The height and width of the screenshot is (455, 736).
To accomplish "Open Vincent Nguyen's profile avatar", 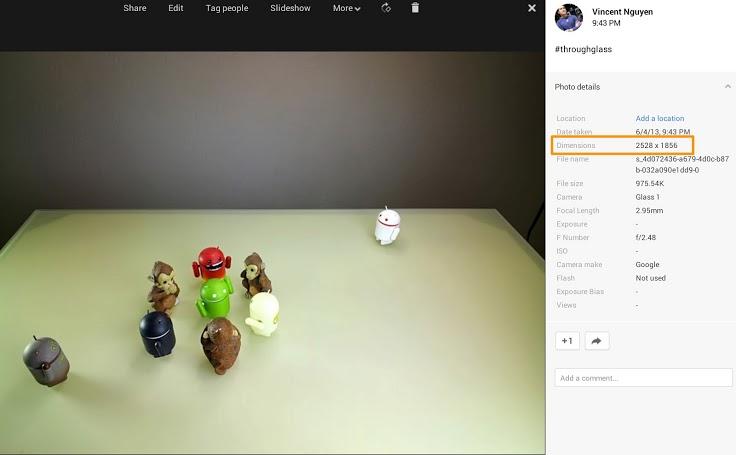I will click(x=569, y=16).
